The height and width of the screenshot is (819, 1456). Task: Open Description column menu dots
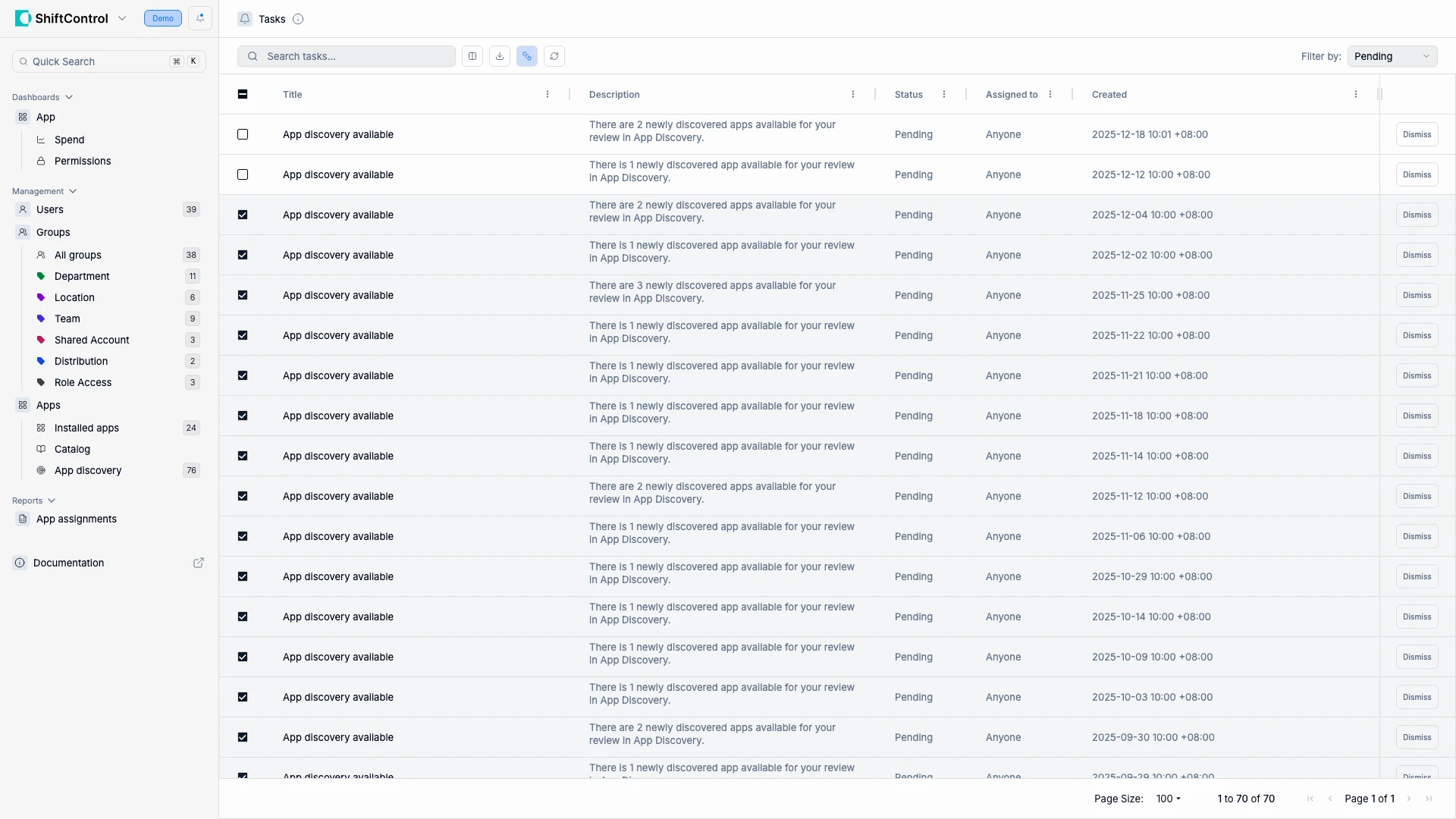point(853,95)
